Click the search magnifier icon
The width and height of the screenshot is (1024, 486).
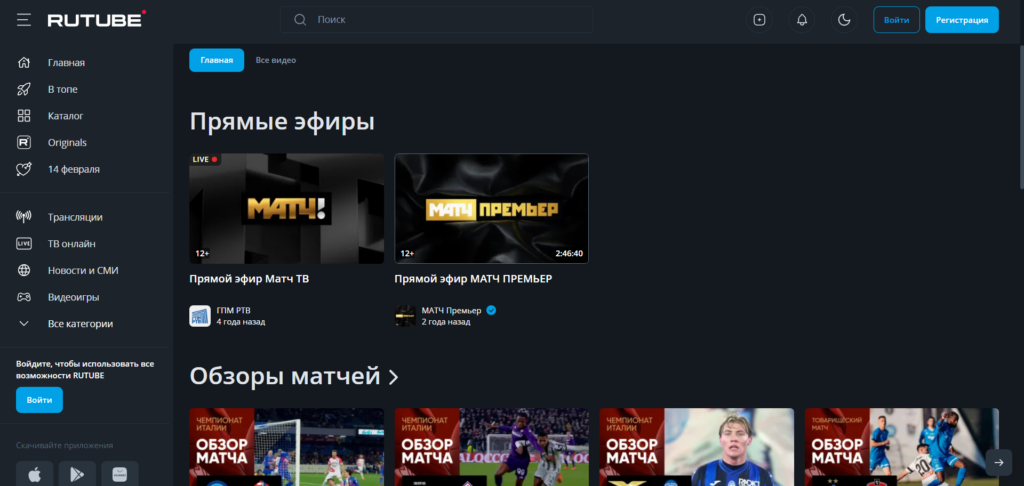pyautogui.click(x=300, y=20)
